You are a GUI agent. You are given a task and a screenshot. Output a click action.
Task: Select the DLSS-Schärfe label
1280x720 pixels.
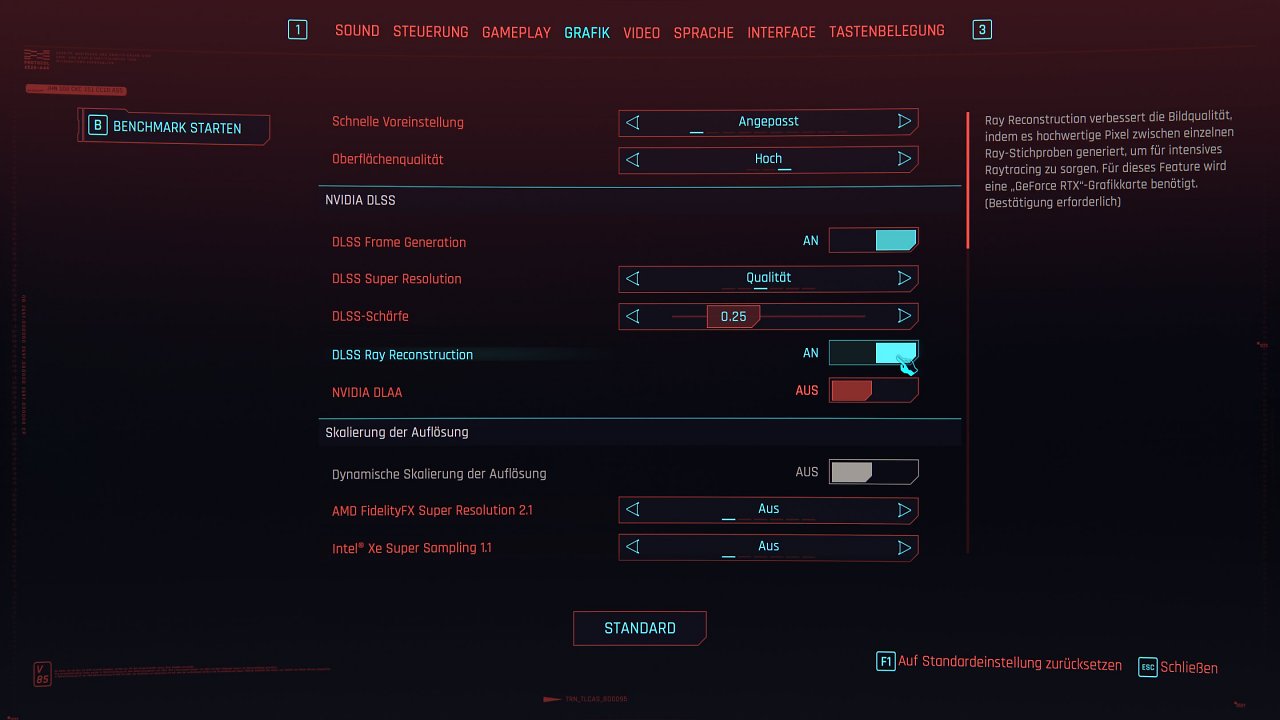pos(370,316)
